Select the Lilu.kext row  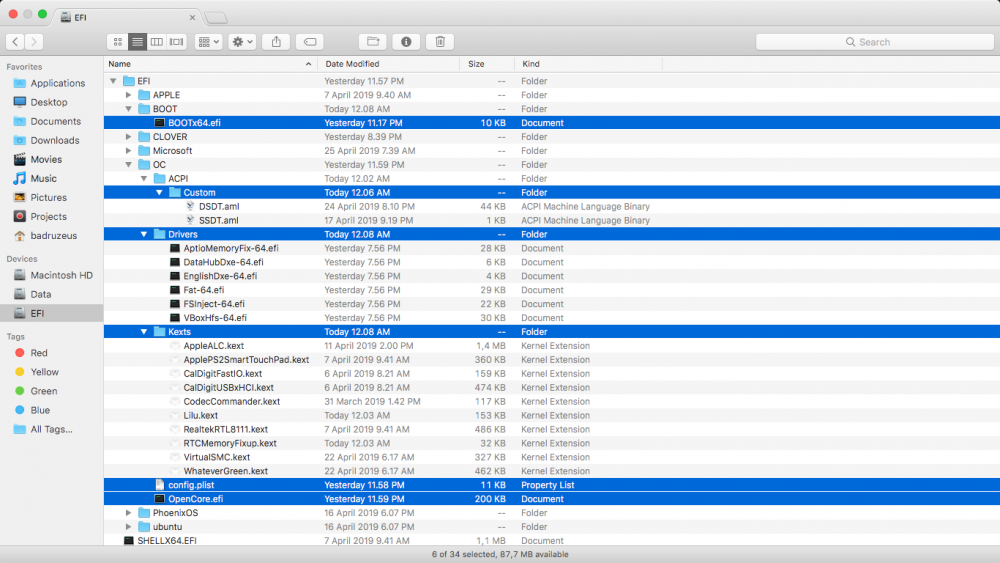click(x=552, y=416)
